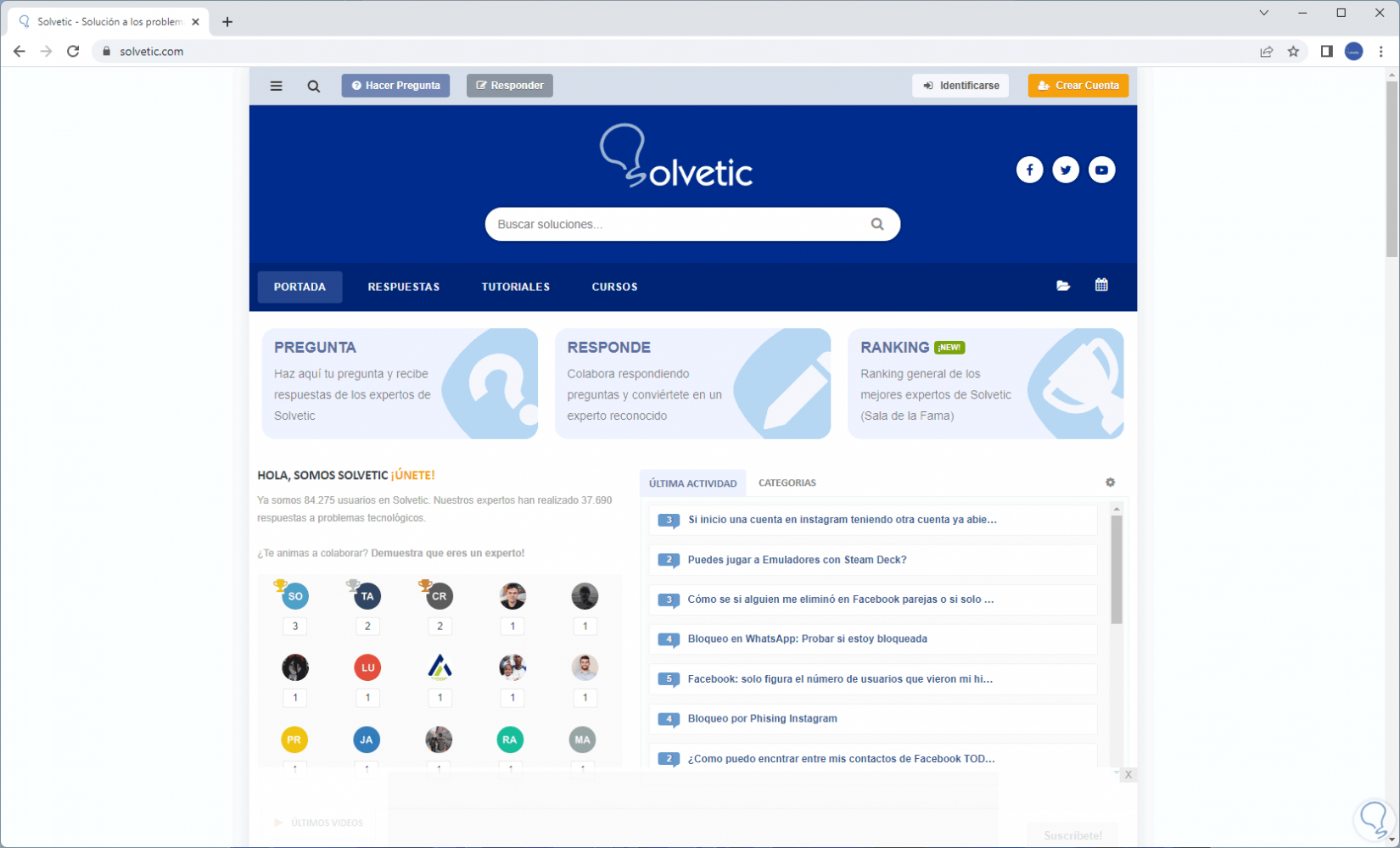Image resolution: width=1400 pixels, height=848 pixels.
Task: Open Chrome profile avatar
Action: pos(1354,51)
